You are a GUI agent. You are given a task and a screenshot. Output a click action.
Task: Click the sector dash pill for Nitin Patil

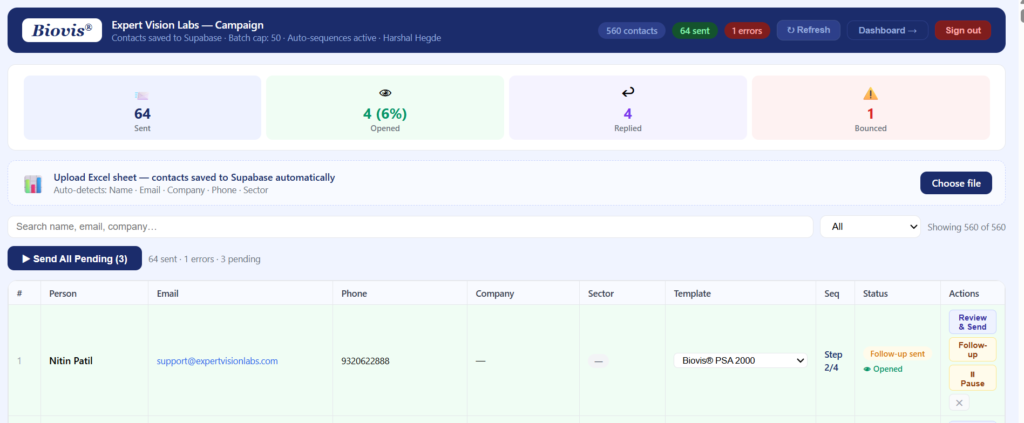[598, 360]
